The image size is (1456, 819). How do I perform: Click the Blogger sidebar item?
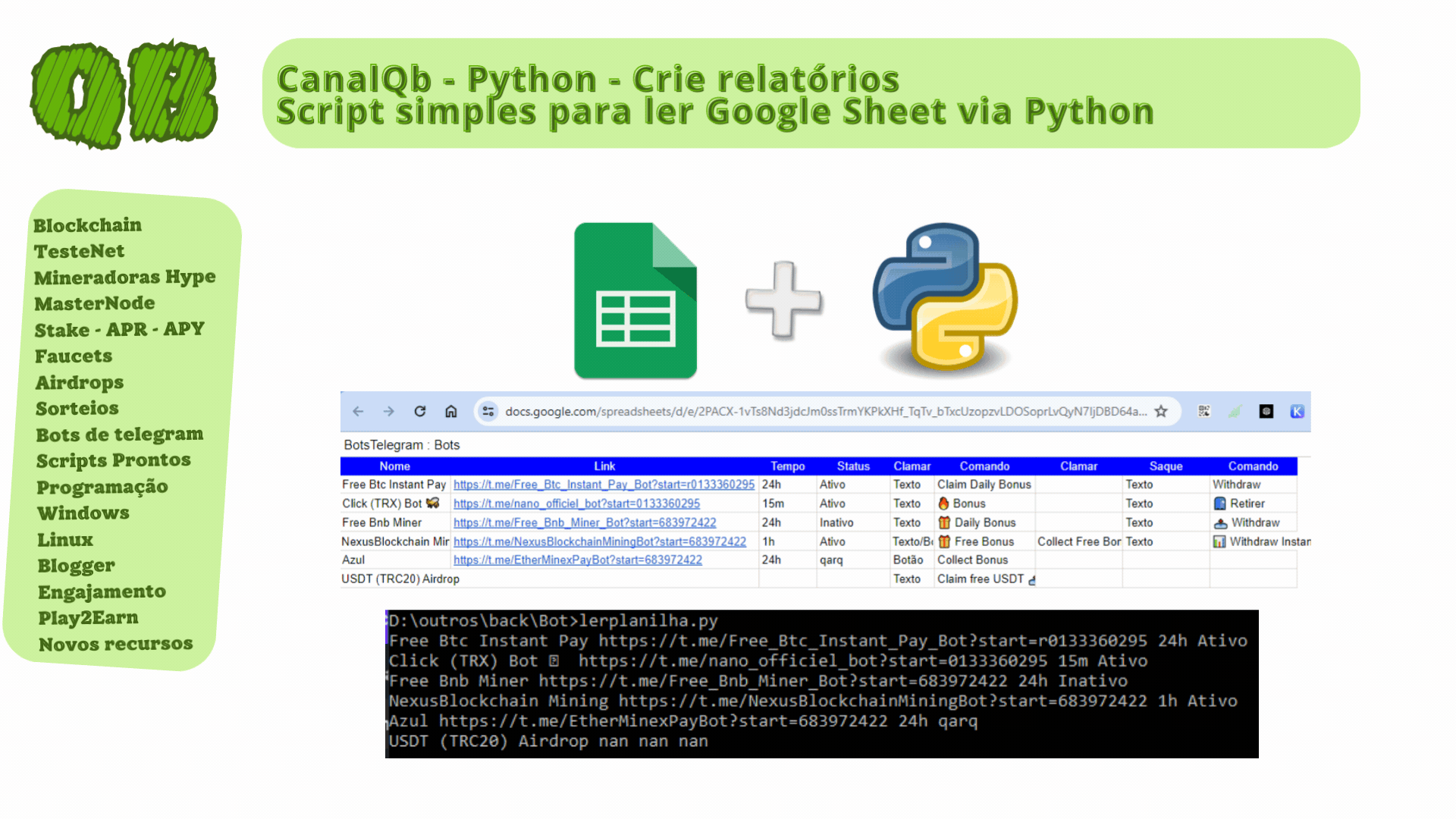pos(77,566)
